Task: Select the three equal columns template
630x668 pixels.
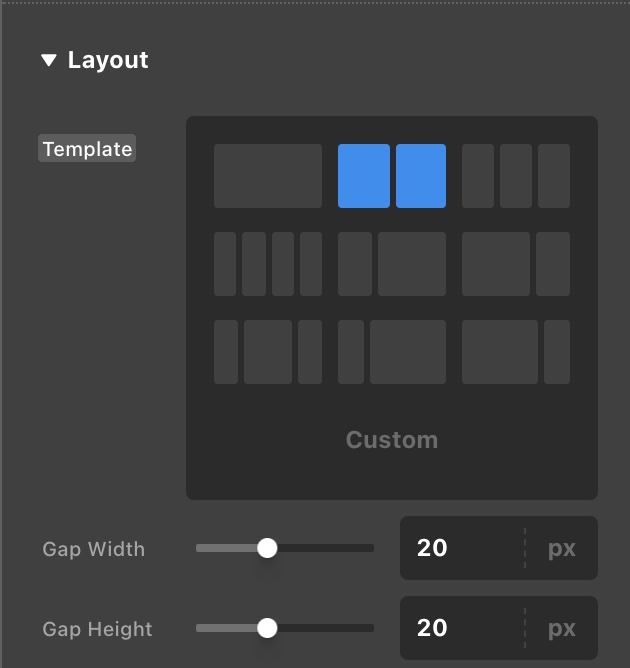Action: click(x=516, y=176)
